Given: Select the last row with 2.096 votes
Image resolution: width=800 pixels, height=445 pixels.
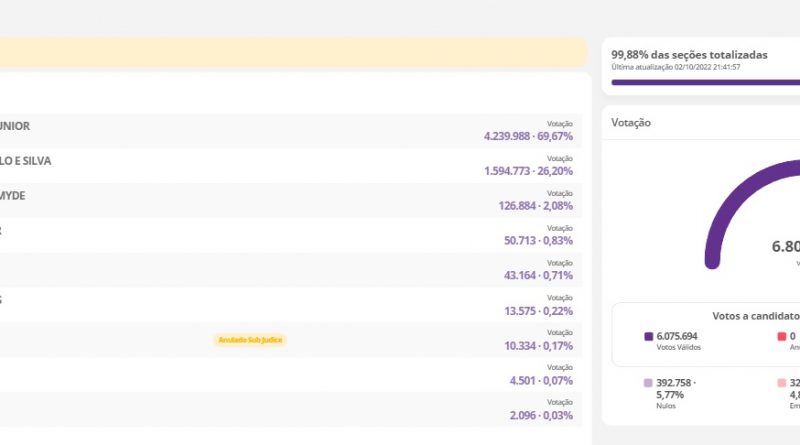Looking at the screenshot, I should click(x=290, y=410).
